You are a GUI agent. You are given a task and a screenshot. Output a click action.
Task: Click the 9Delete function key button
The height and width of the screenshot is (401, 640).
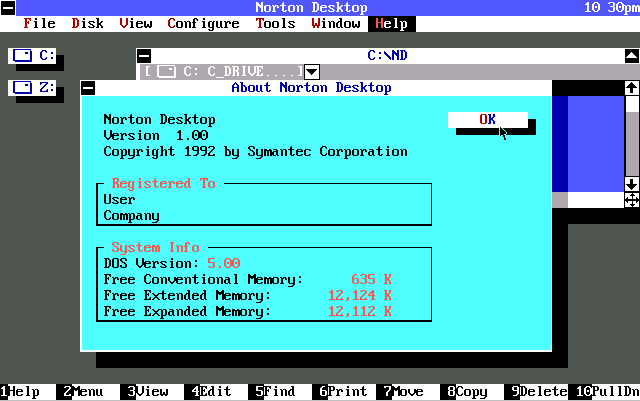click(x=536, y=392)
